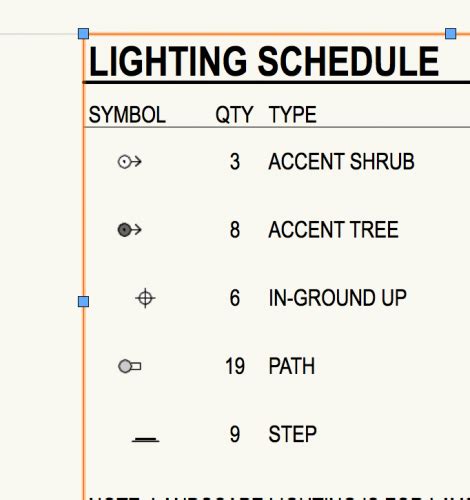470x500 pixels.
Task: Click the top-left blue selection handle
Action: coord(83,34)
